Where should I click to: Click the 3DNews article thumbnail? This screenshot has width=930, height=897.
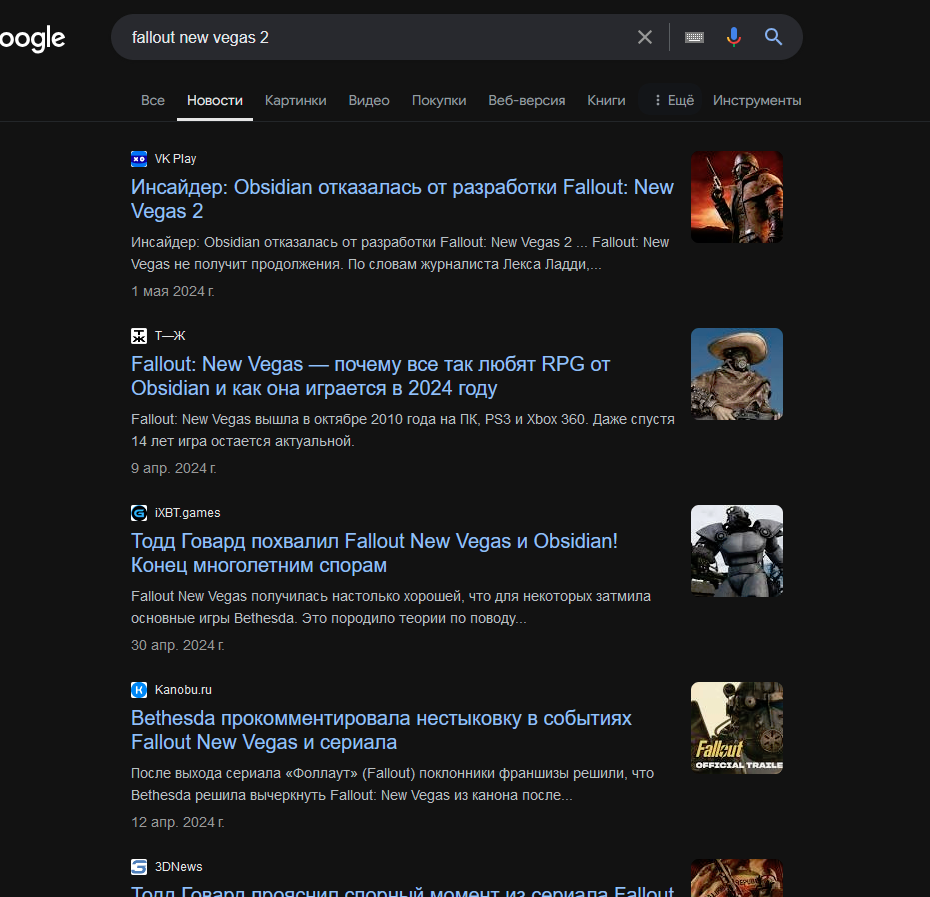pos(737,878)
